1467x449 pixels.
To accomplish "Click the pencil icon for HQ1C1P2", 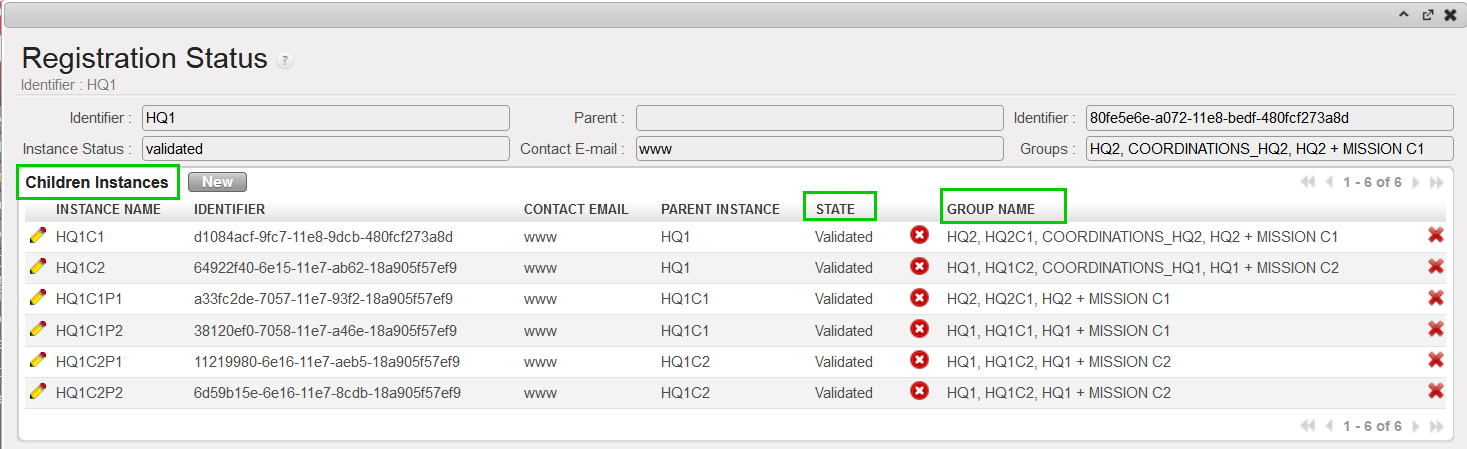I will tap(38, 330).
